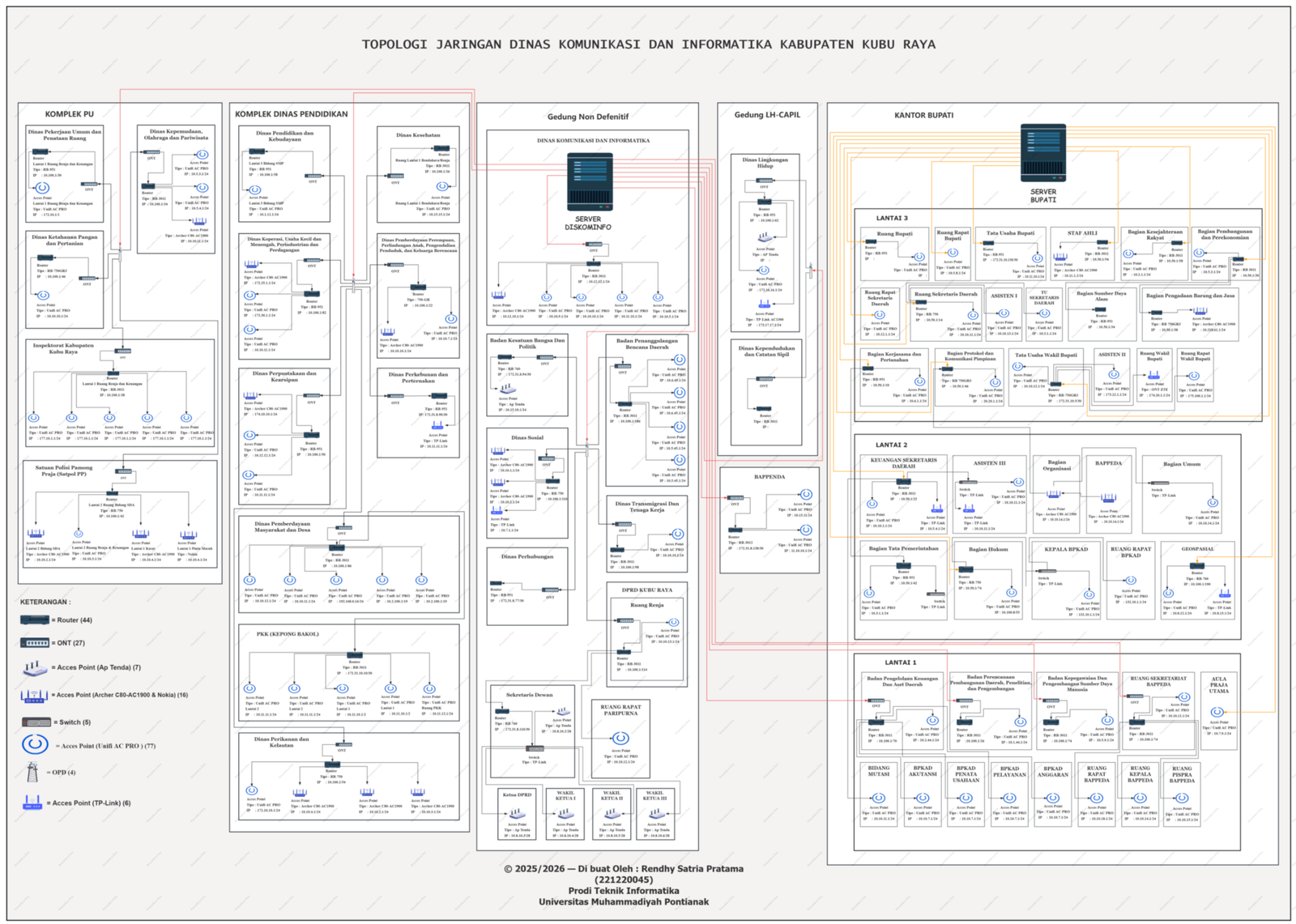Select the KOMPLEK PU section heading
The image size is (1296, 924).
(69, 114)
